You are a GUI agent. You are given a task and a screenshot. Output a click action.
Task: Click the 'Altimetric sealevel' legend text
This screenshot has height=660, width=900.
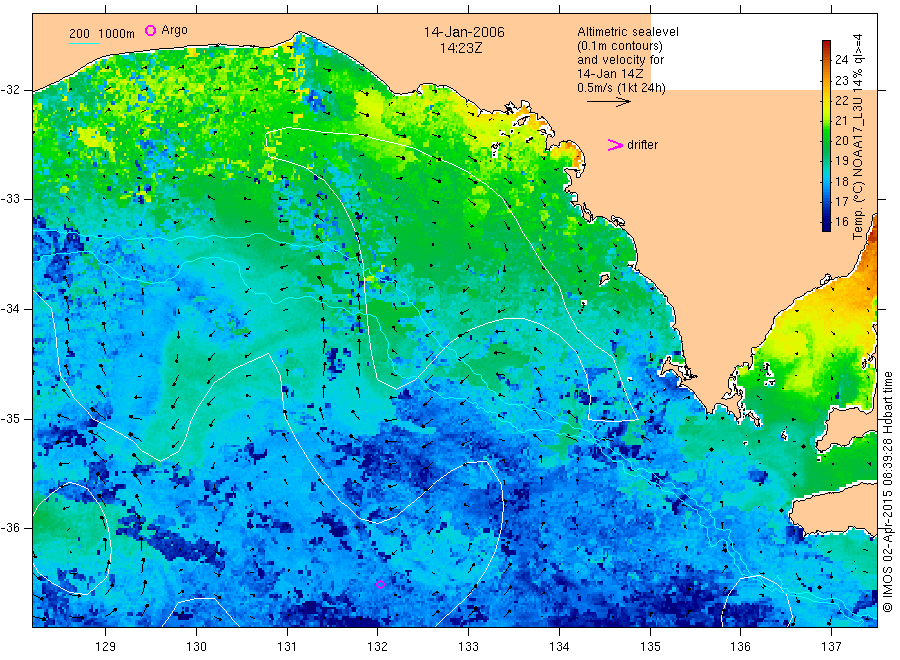click(628, 32)
